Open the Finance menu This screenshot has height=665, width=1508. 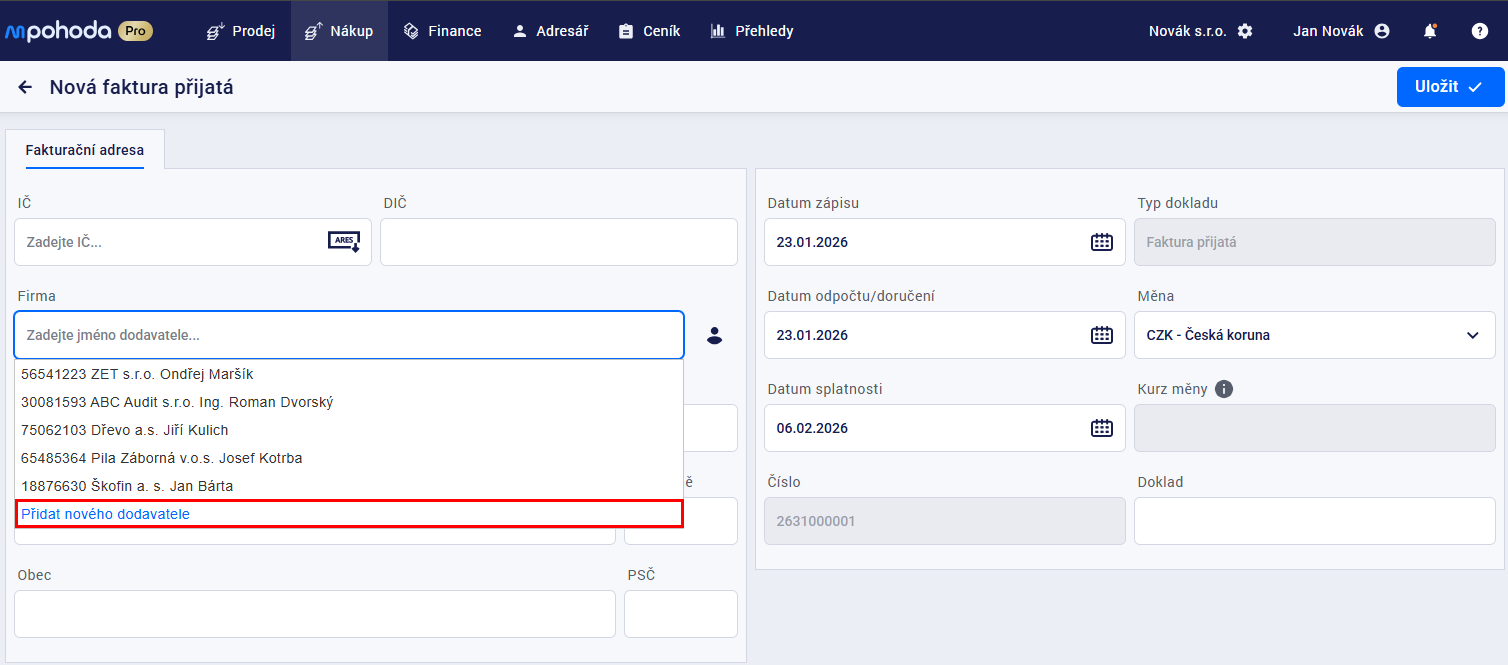pos(442,31)
